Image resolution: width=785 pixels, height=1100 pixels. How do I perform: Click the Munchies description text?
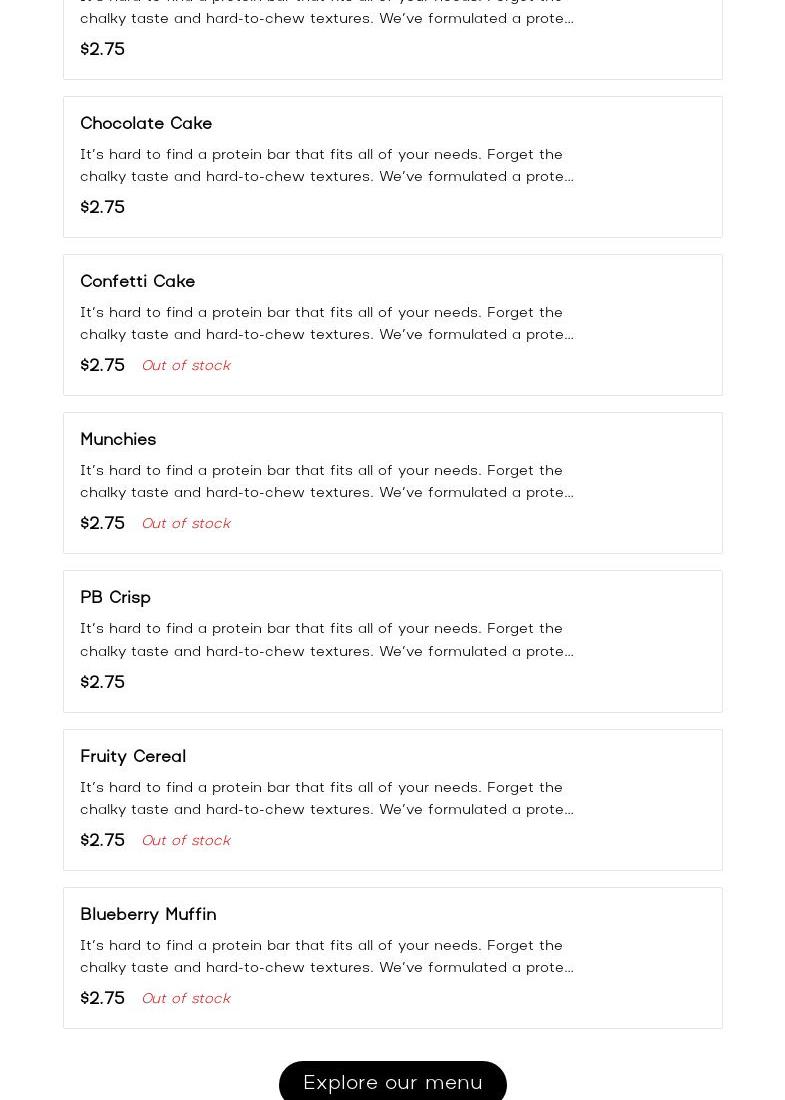327,481
